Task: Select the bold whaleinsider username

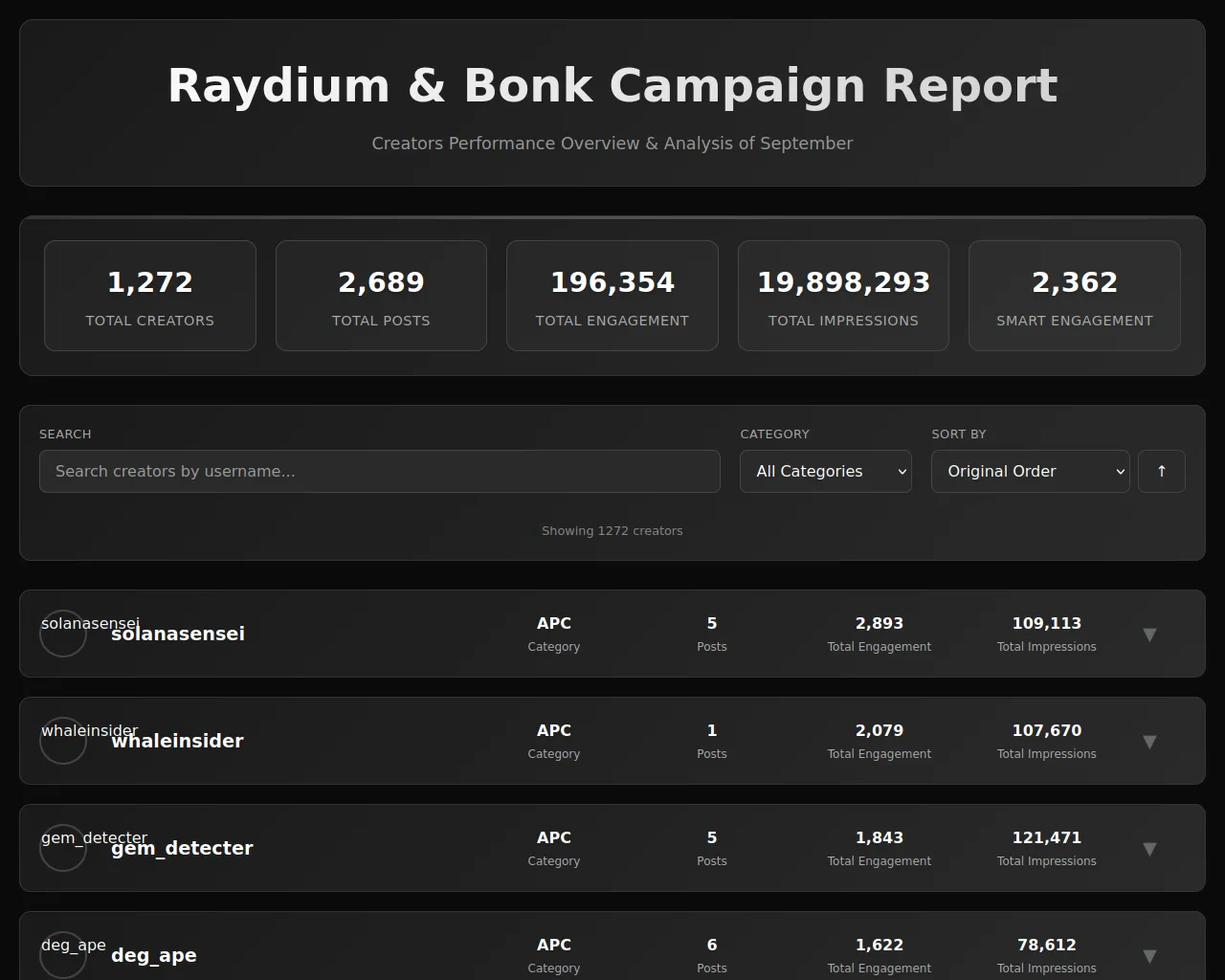Action: point(177,741)
